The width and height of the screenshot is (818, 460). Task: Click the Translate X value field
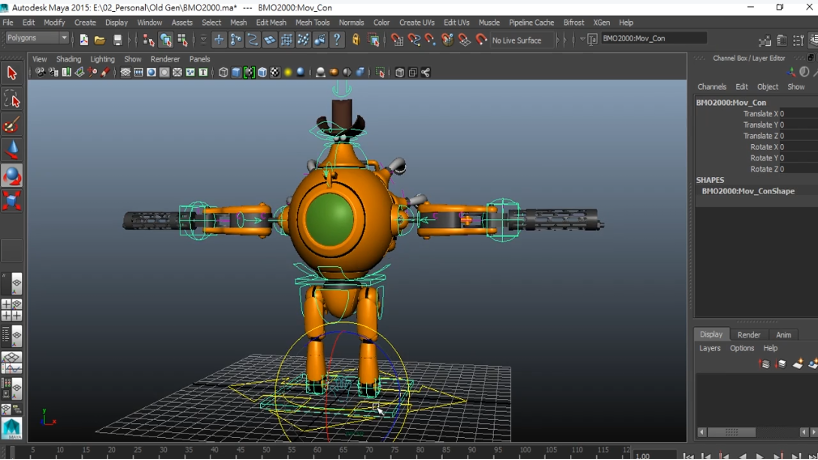(x=797, y=114)
